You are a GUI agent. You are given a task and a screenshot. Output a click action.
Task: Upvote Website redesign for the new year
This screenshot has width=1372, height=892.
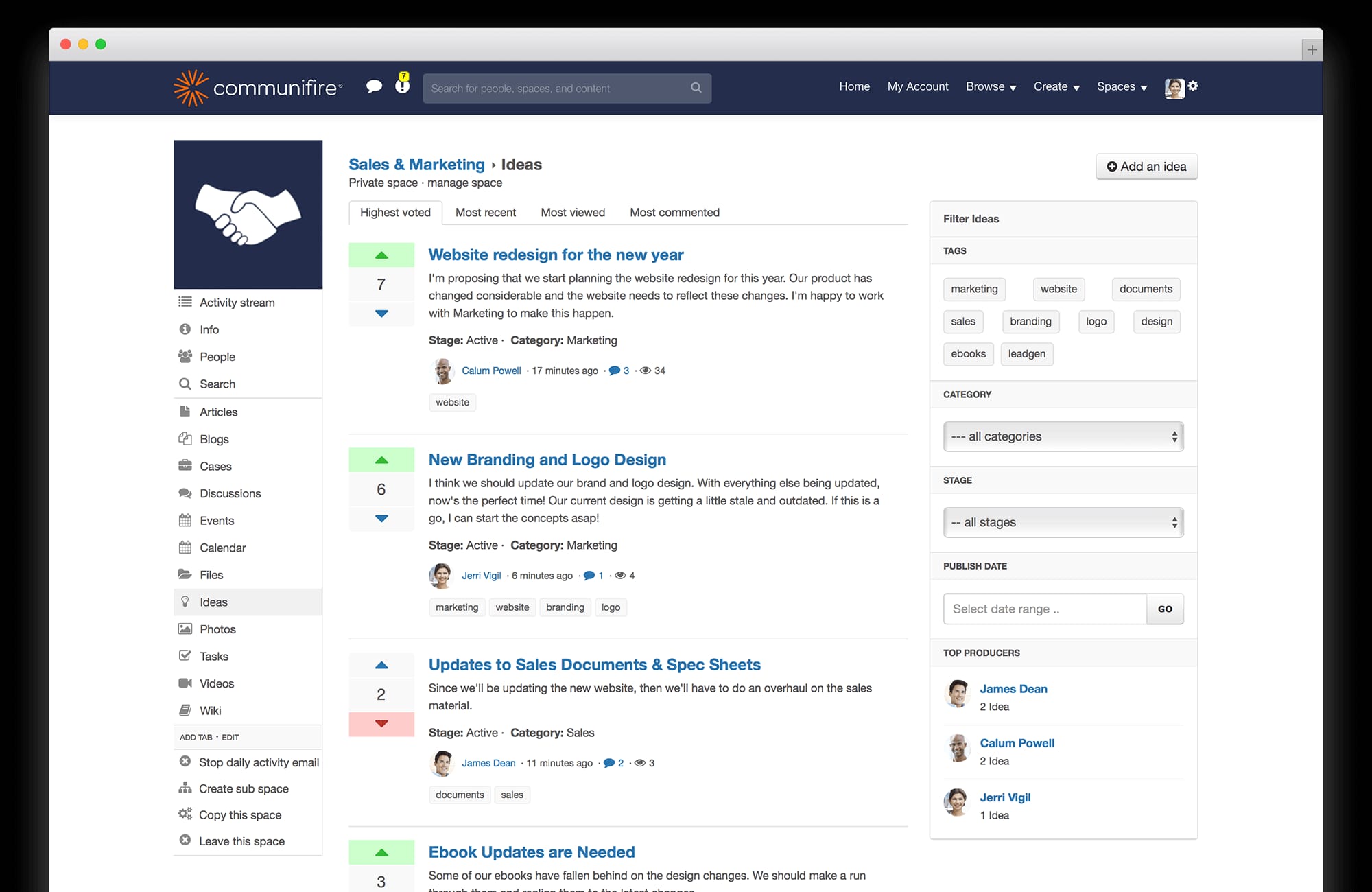click(x=381, y=255)
